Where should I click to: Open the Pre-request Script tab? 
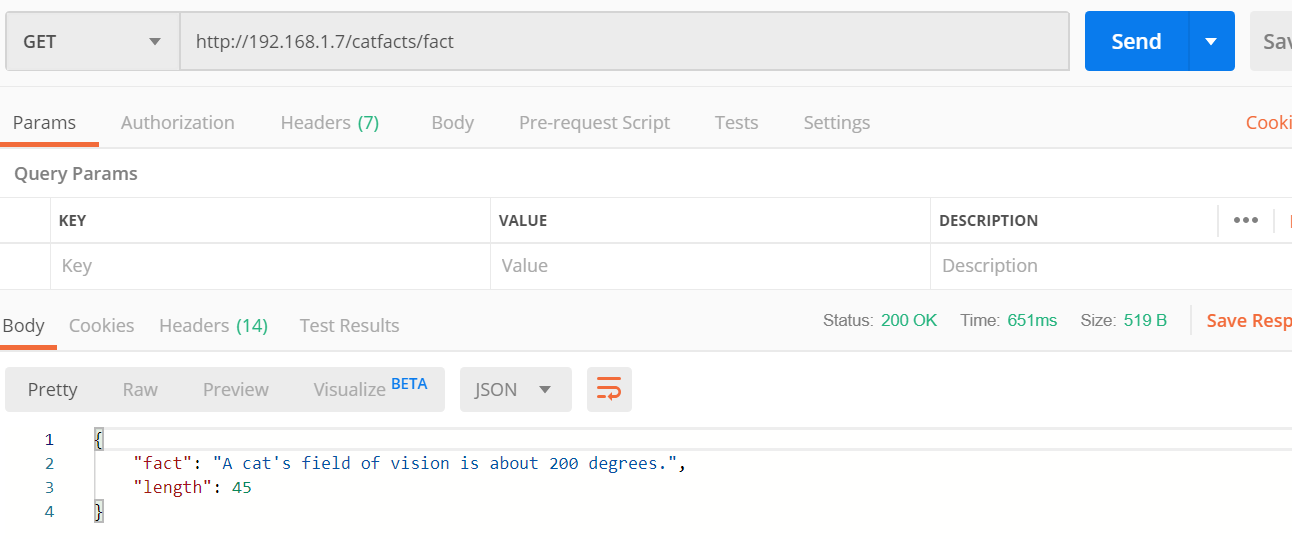[x=594, y=123]
